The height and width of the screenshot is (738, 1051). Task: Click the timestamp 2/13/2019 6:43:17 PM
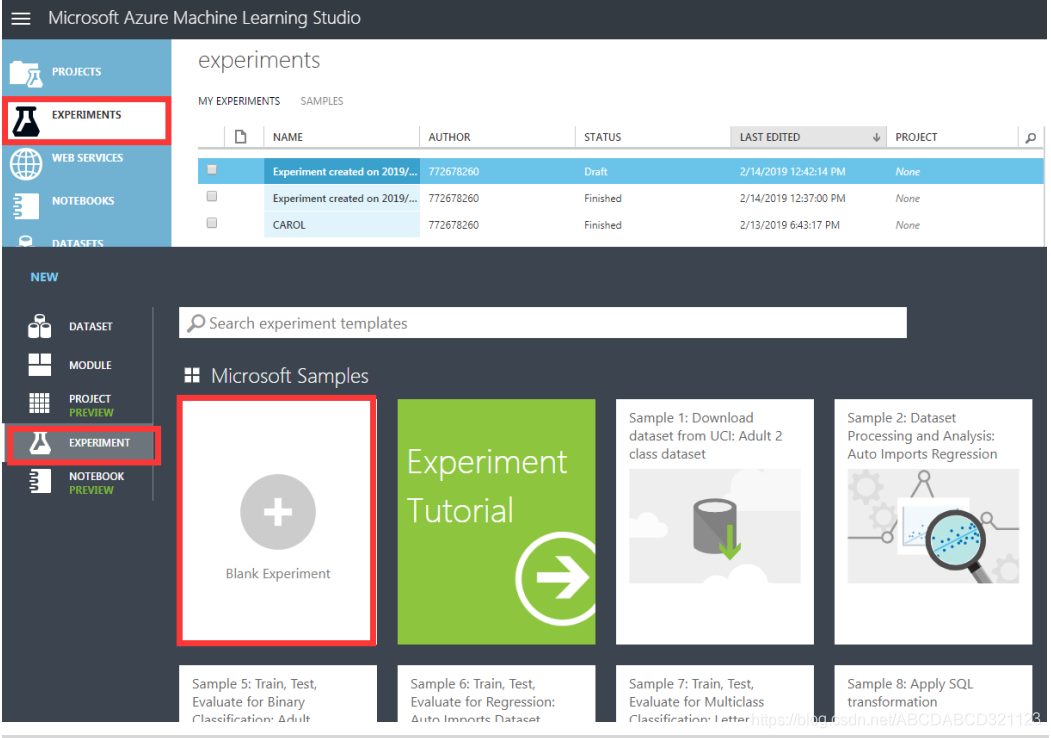point(789,225)
